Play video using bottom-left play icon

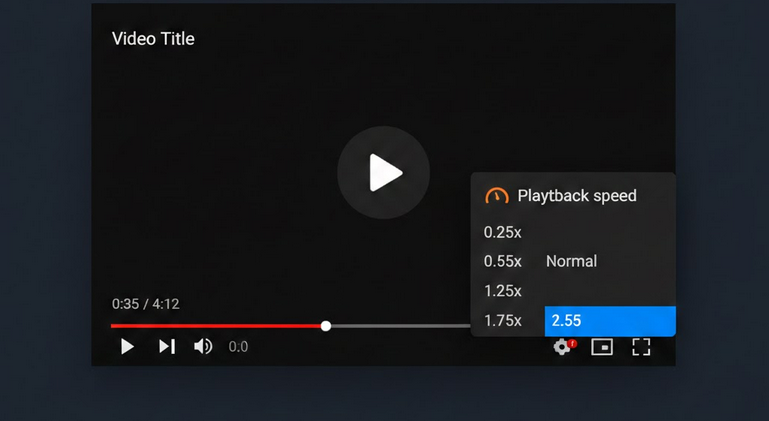[x=127, y=346]
